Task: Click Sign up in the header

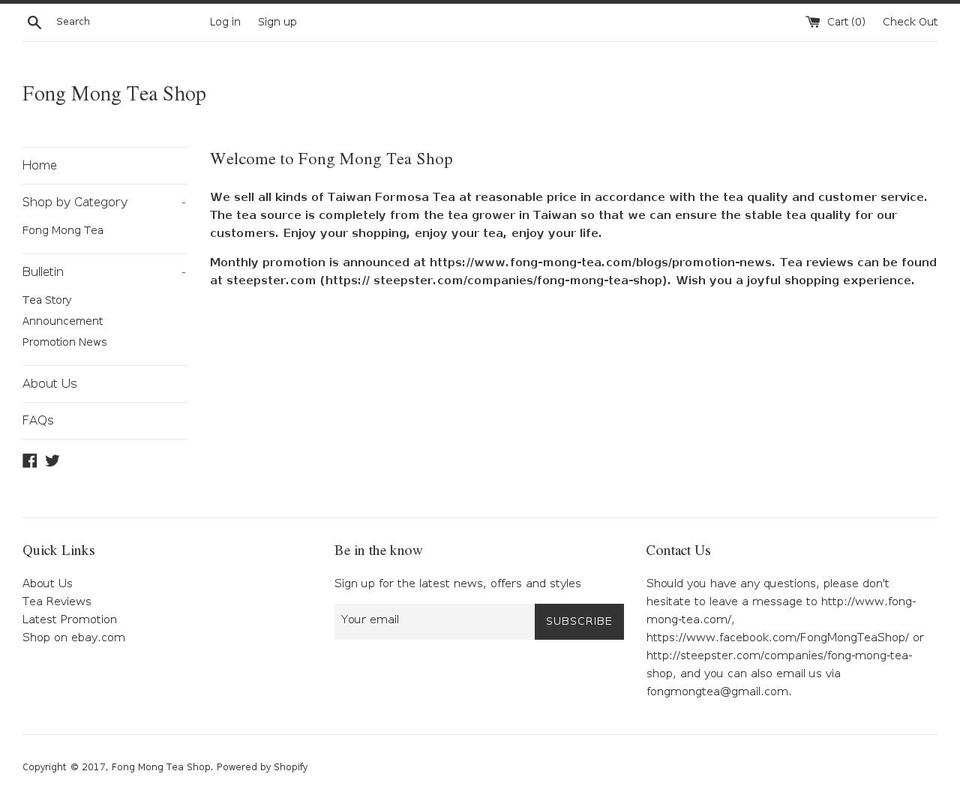Action: pos(277,21)
